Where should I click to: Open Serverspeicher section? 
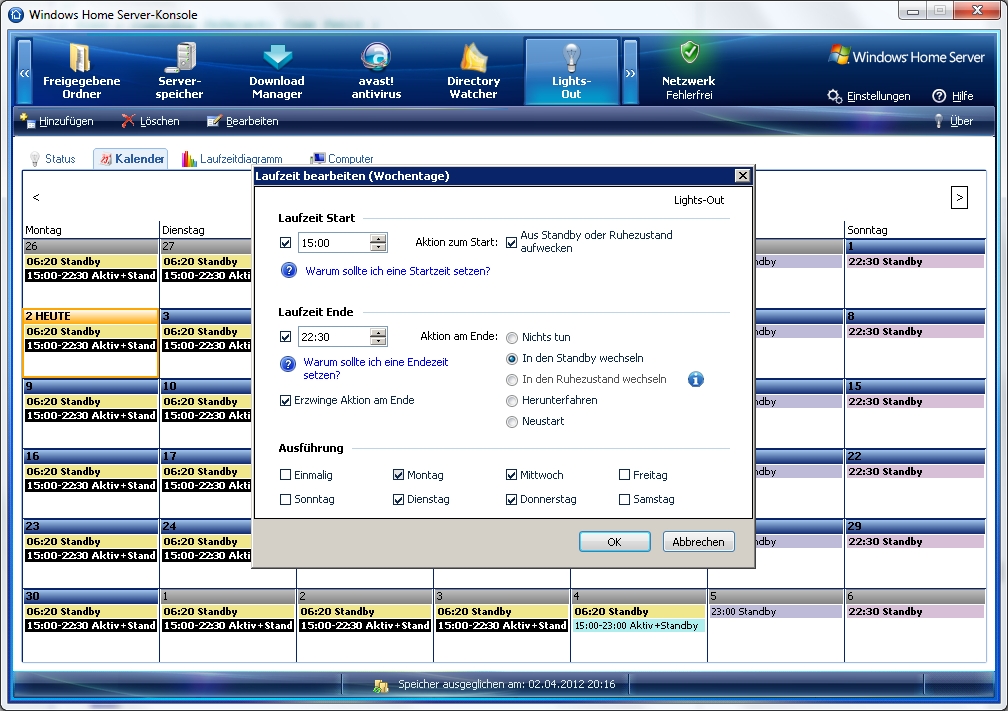[x=179, y=71]
